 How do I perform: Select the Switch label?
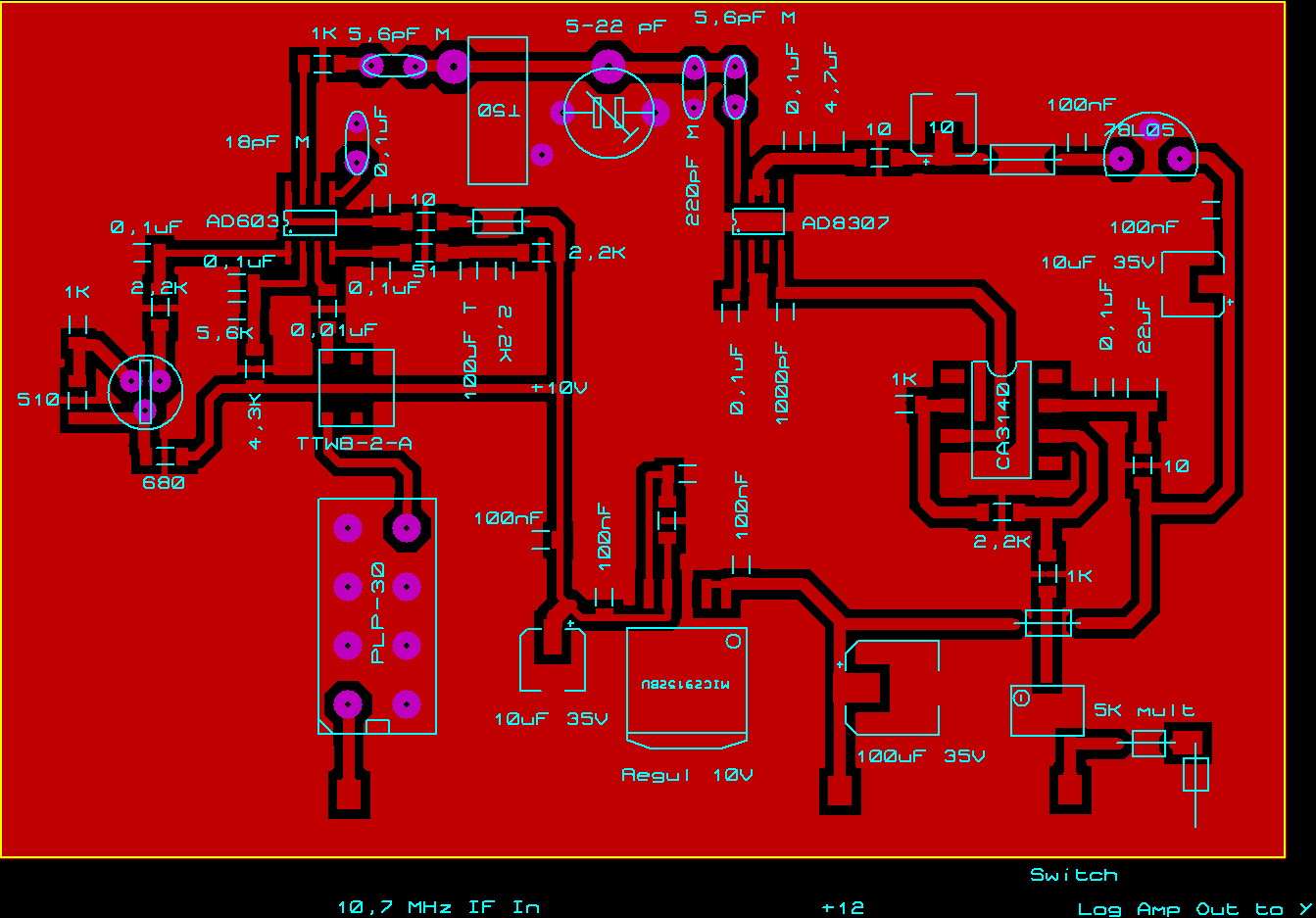tap(1073, 875)
